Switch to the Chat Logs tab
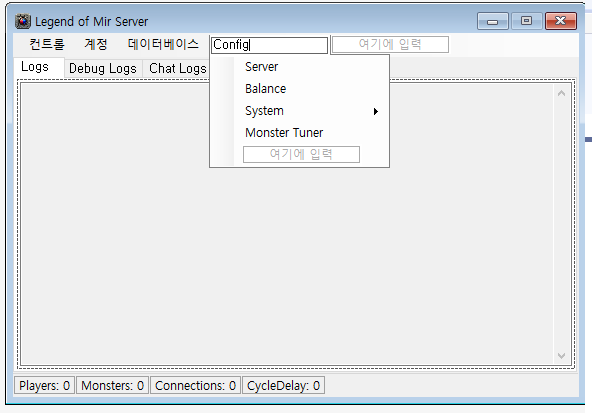Screen dimensions: 592x416 [177, 69]
